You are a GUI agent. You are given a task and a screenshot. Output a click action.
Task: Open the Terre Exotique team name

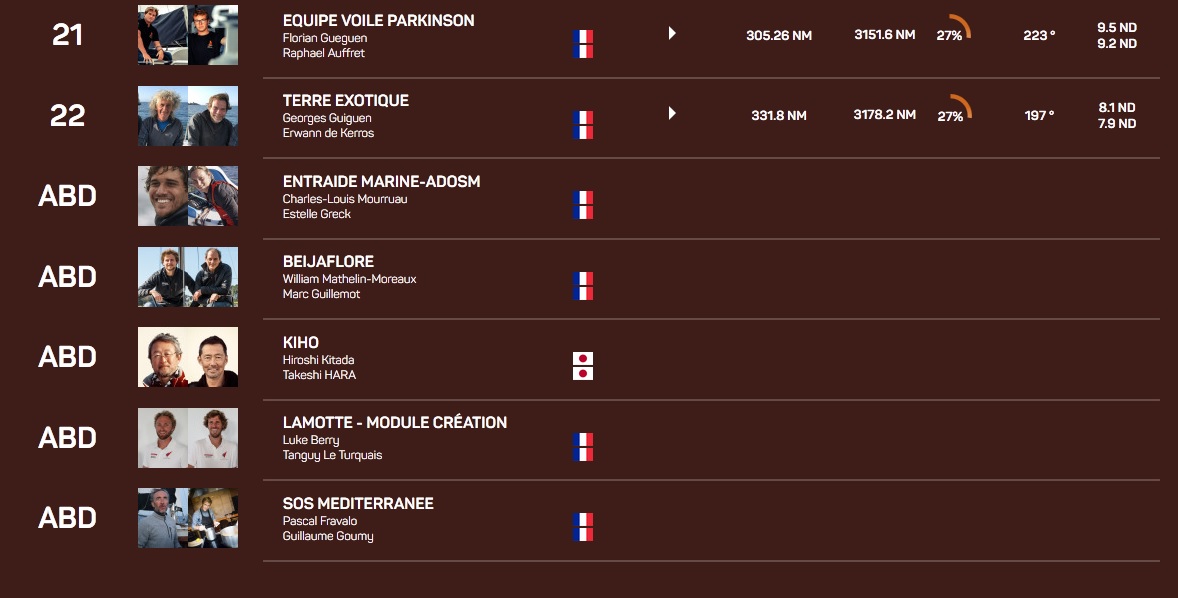coord(345,100)
